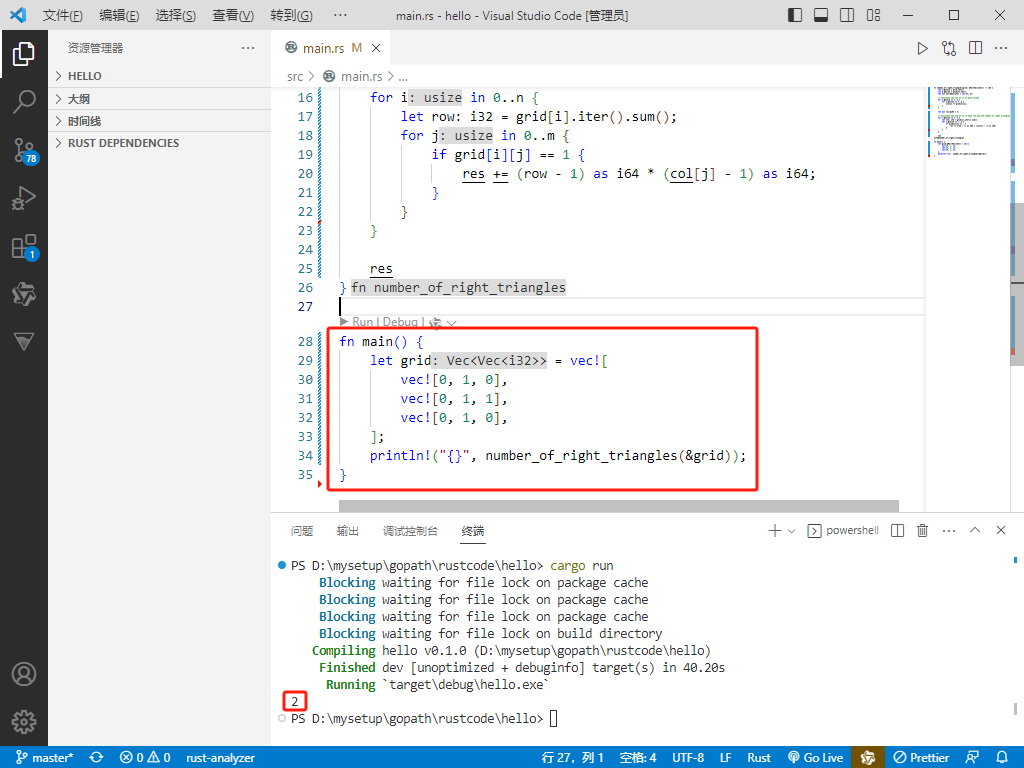Add a new terminal with plus icon
The width and height of the screenshot is (1024, 768).
tap(775, 531)
